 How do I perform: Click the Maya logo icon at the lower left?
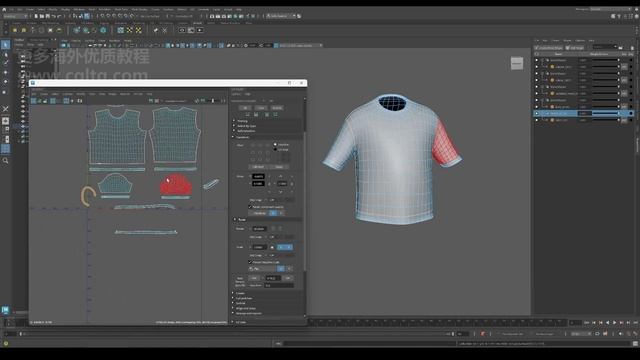click(x=5, y=310)
